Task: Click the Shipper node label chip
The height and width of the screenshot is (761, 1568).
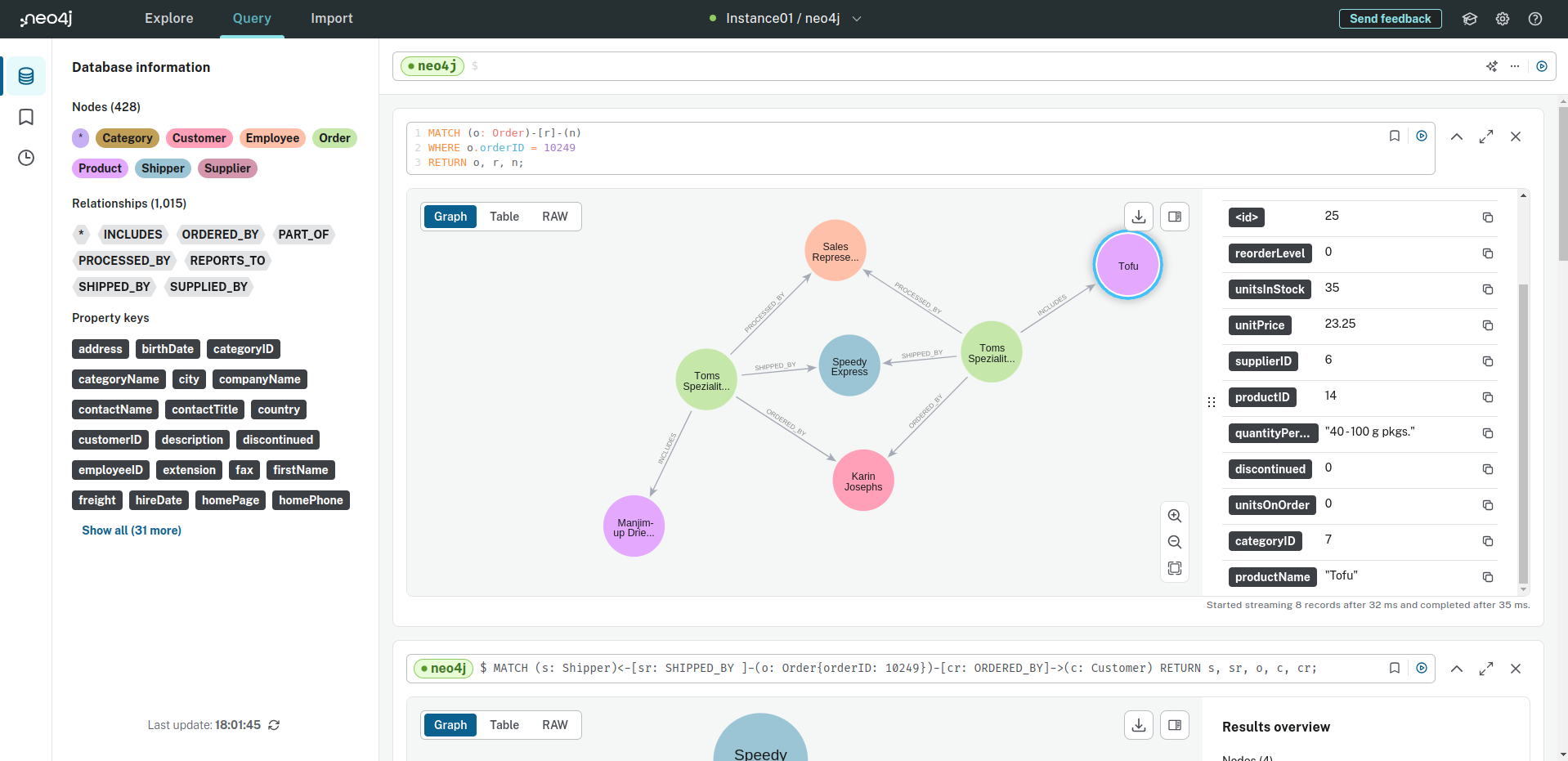Action: [x=163, y=168]
